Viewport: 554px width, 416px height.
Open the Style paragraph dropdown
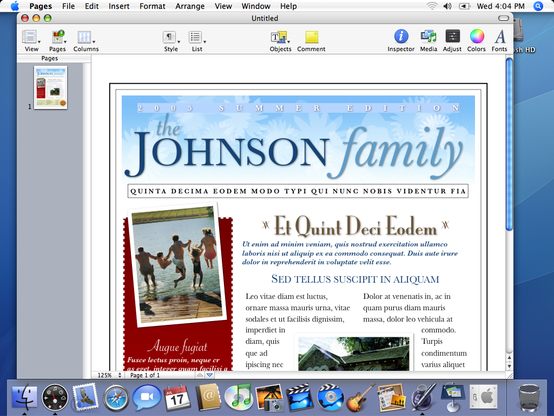tap(171, 41)
